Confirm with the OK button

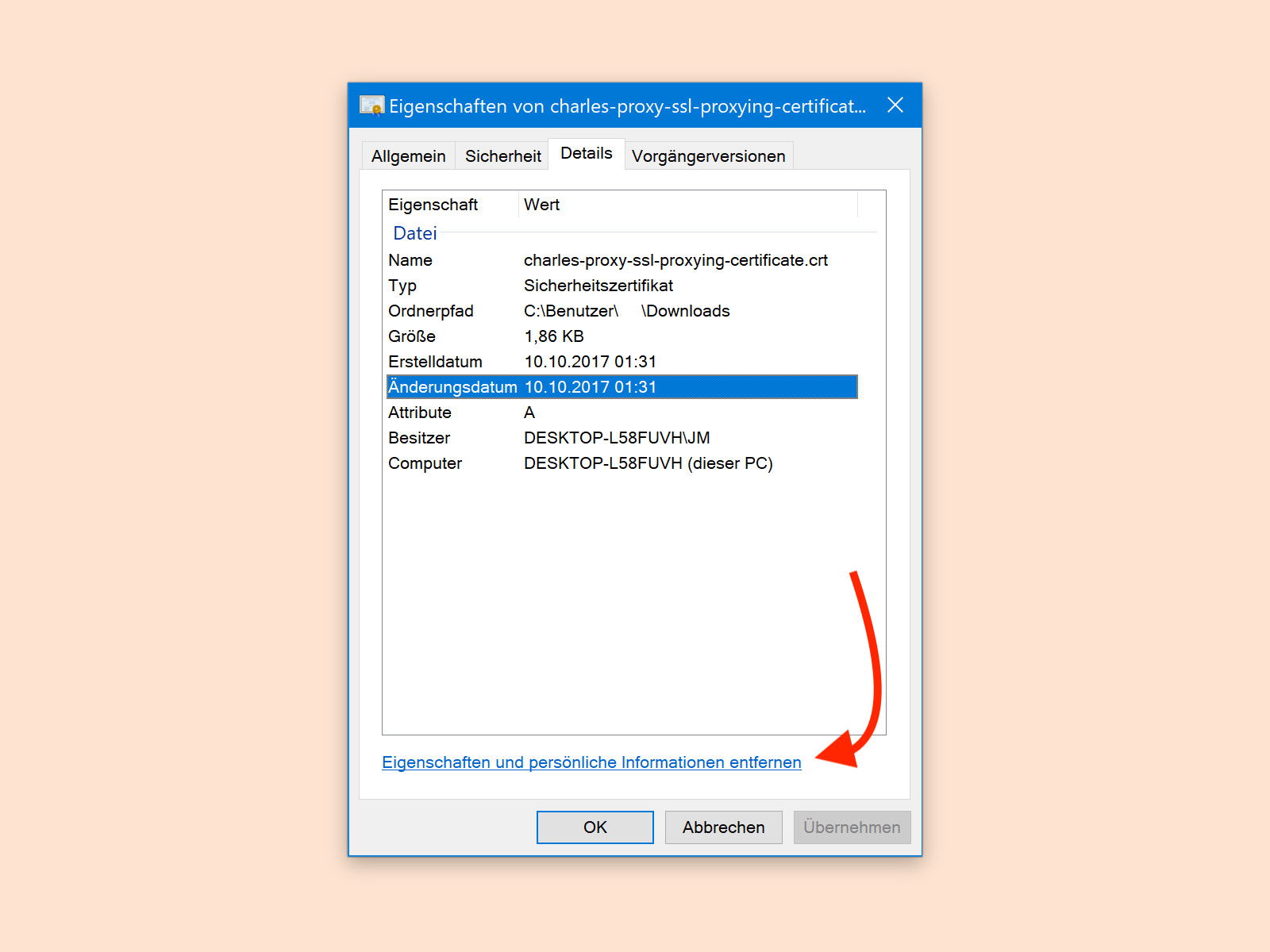pos(595,827)
